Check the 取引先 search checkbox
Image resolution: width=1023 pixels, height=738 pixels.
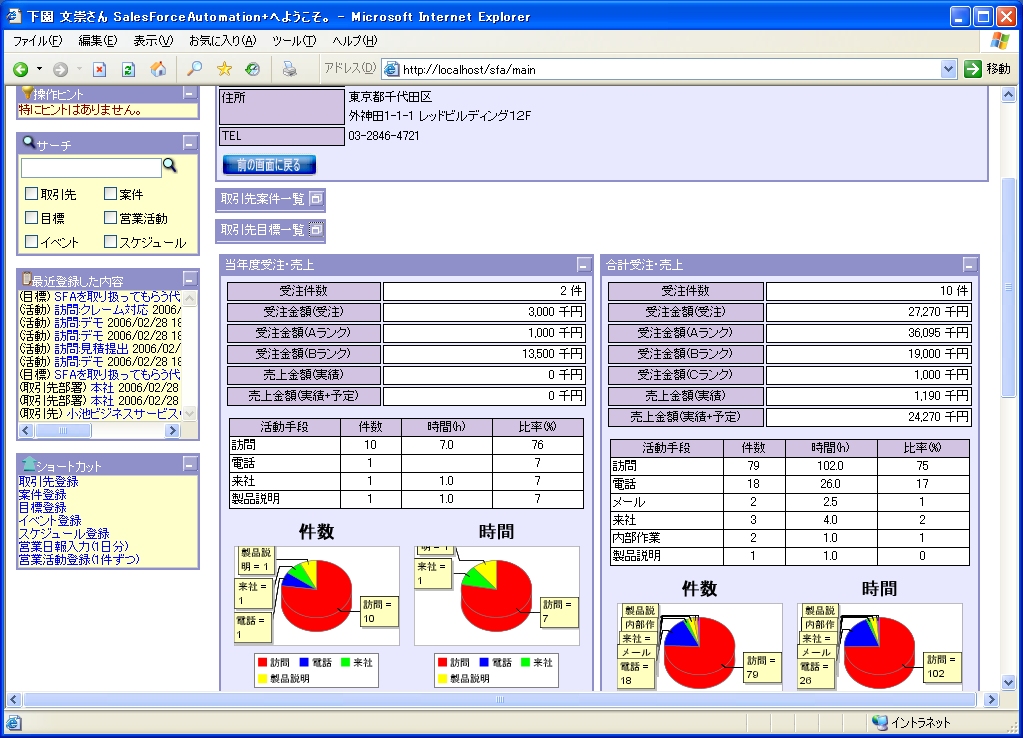tap(31, 194)
